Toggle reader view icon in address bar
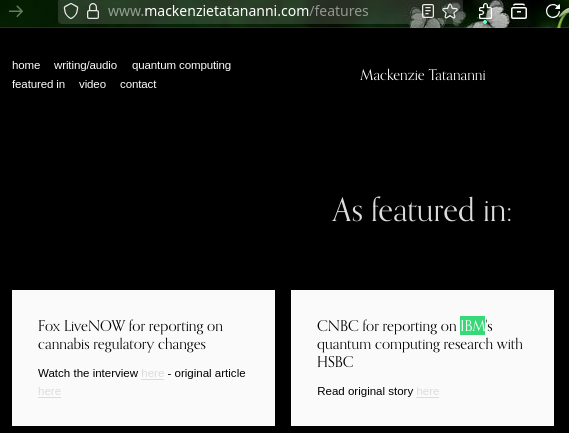The width and height of the screenshot is (569, 433). [x=428, y=11]
